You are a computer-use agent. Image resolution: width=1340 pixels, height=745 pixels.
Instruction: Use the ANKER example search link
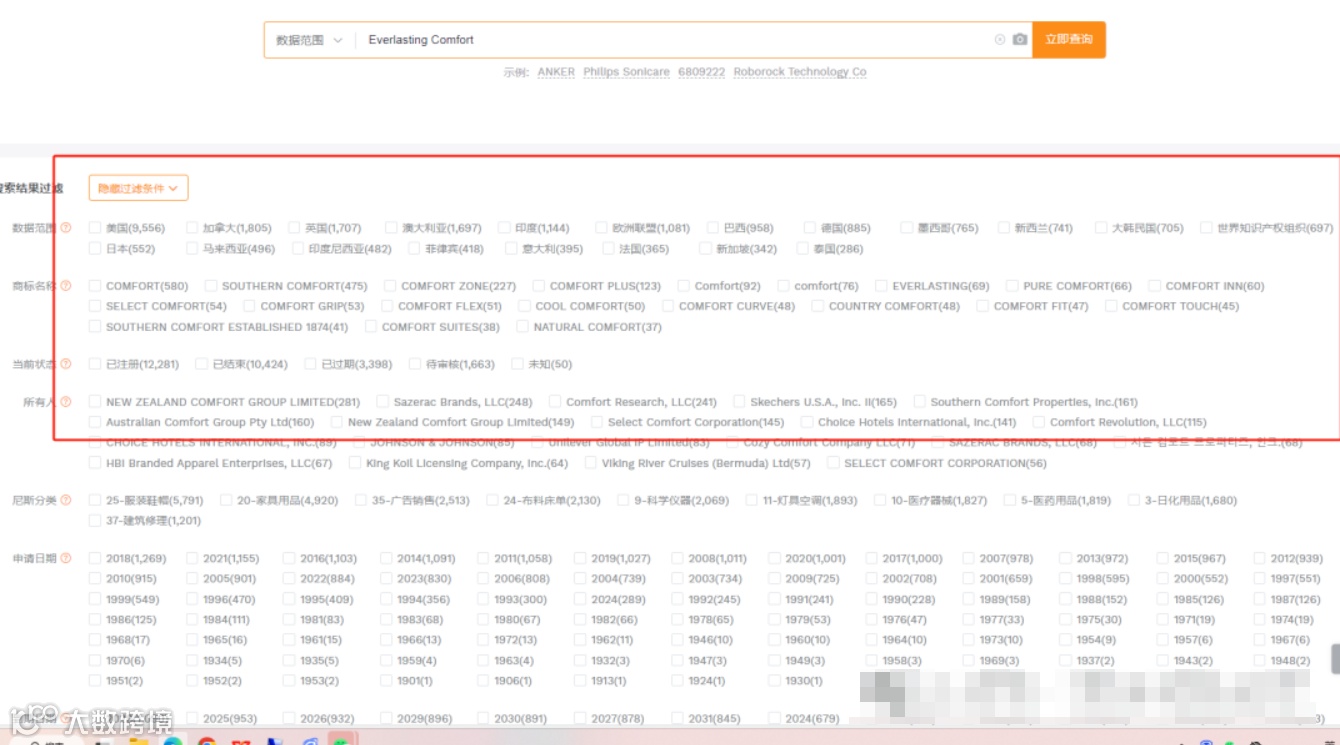(556, 72)
